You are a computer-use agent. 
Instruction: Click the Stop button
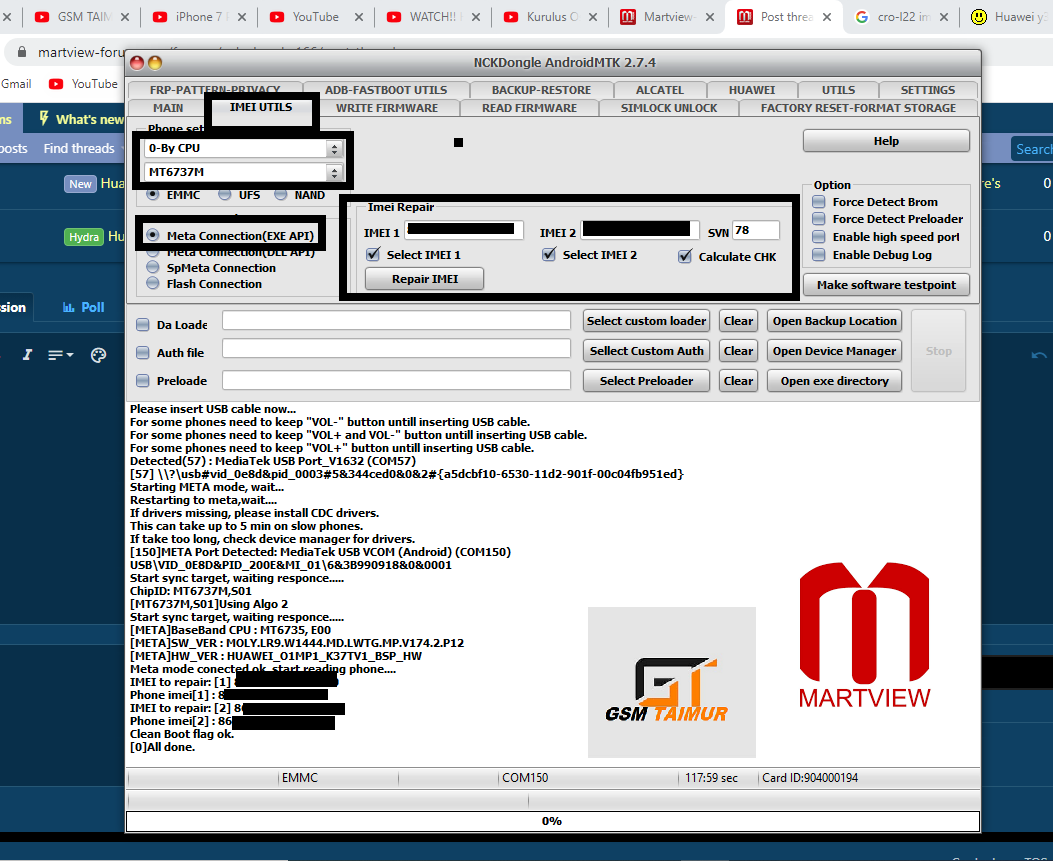point(939,351)
